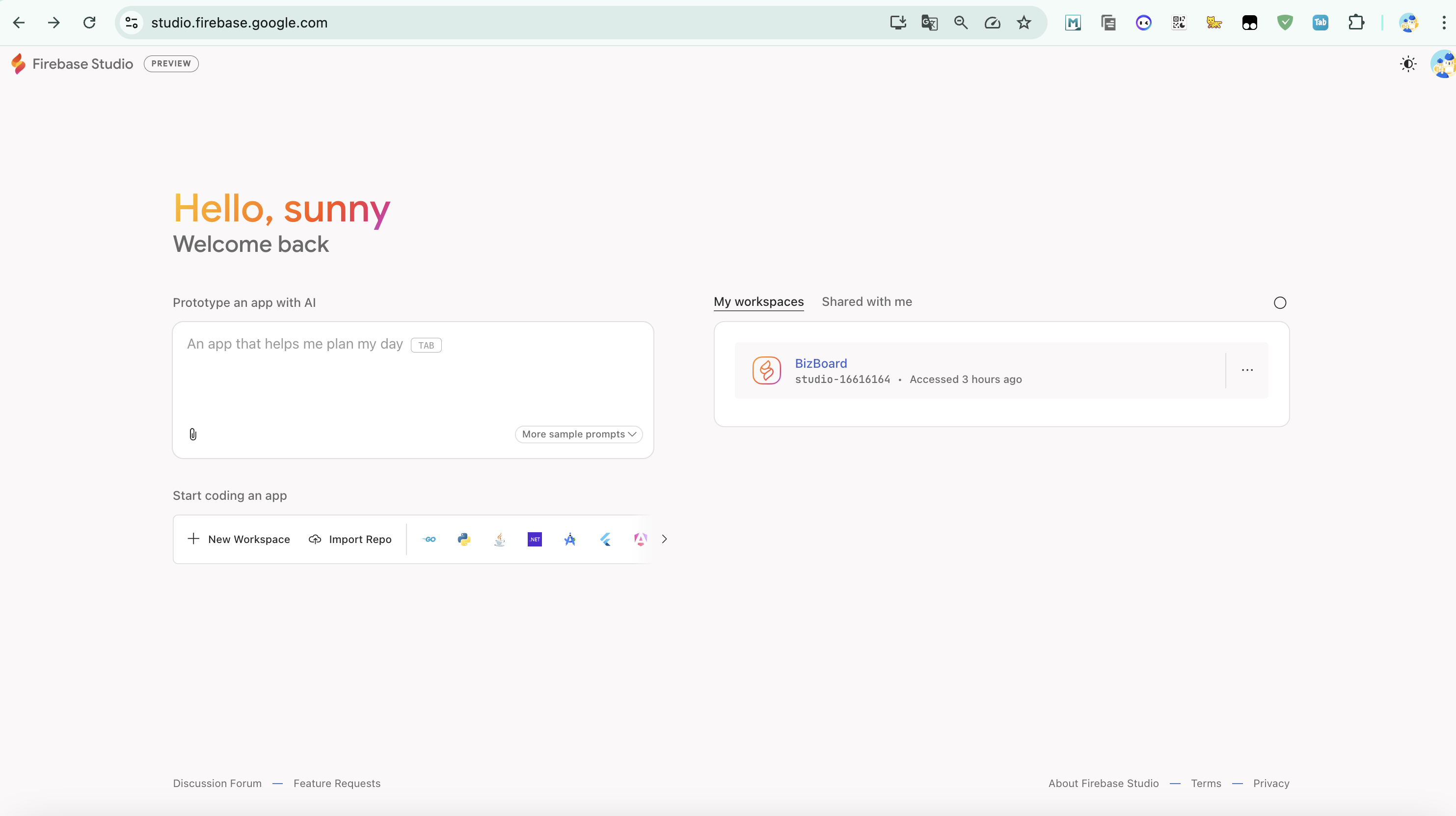
Task: Go back with the browser back arrow
Action: 19,23
